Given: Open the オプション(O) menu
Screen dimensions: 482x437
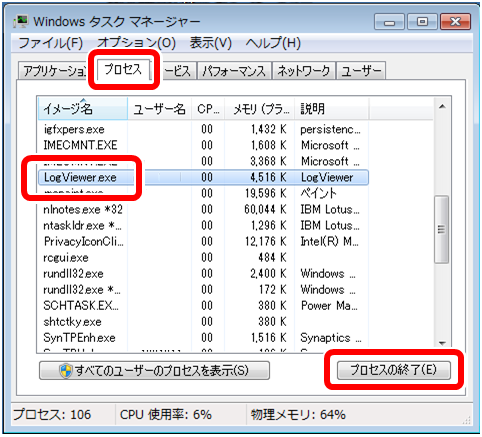Looking at the screenshot, I should click(136, 43).
